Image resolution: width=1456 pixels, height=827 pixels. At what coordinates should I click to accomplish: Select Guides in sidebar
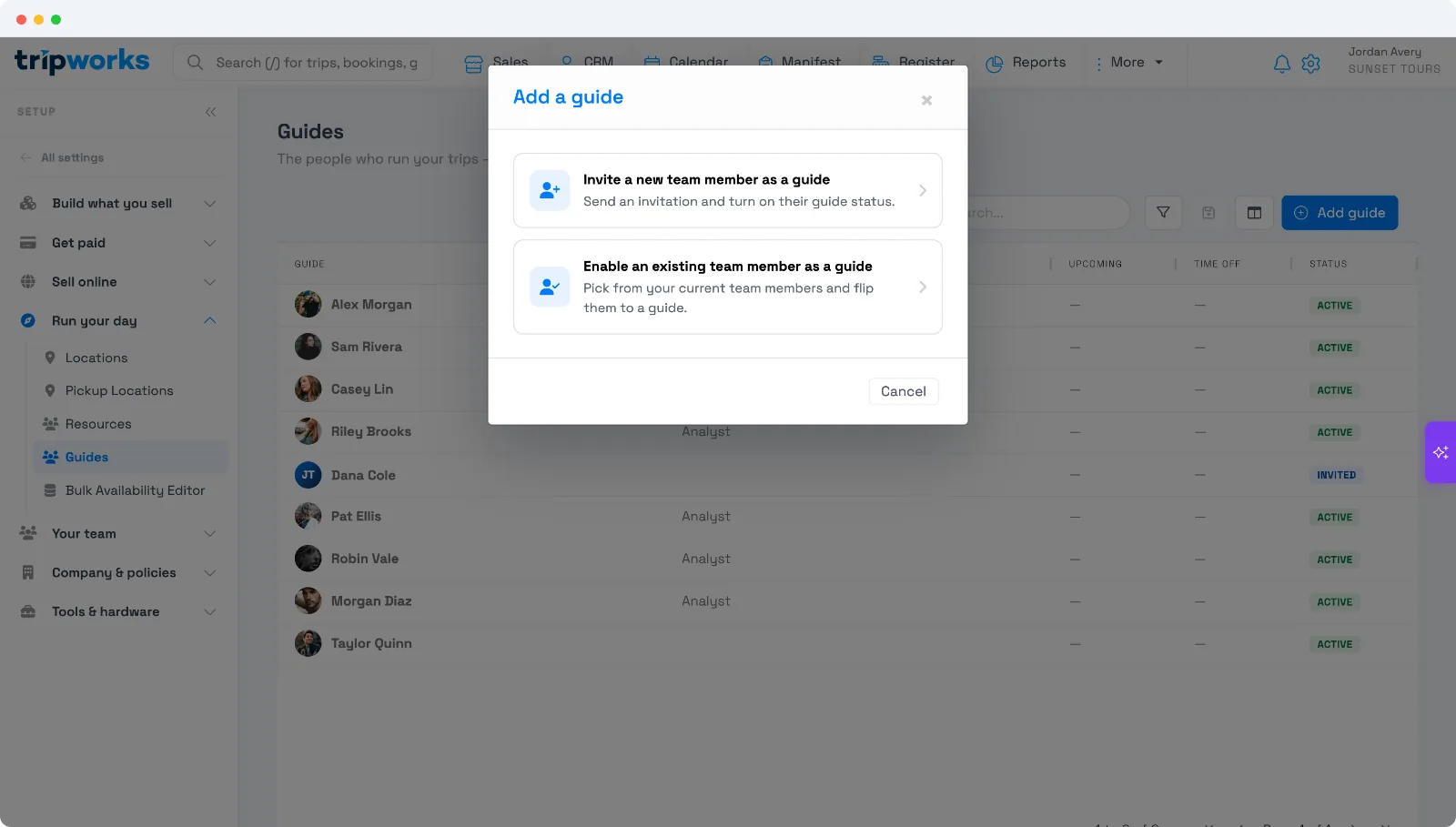tap(131, 458)
